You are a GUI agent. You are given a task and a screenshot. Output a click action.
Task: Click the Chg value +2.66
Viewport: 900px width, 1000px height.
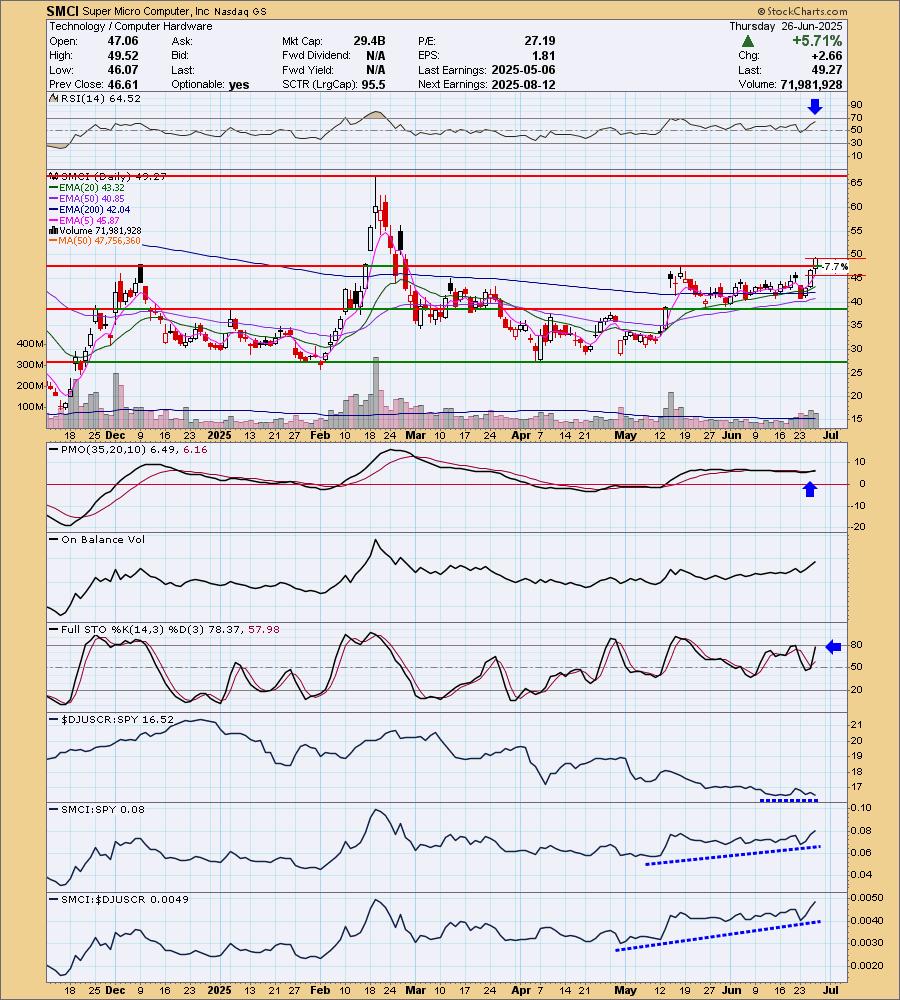826,55
